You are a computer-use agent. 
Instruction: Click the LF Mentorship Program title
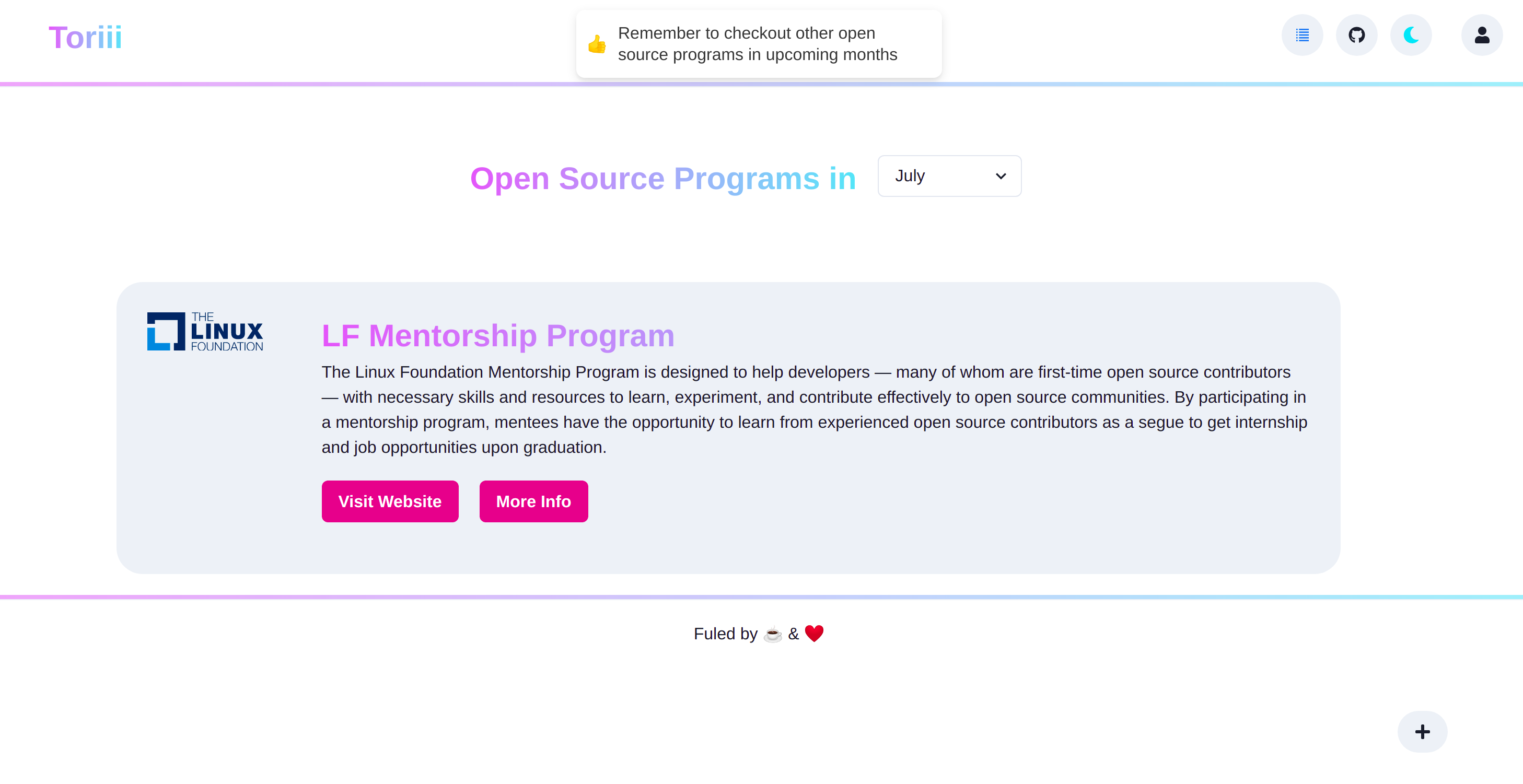[x=498, y=336]
